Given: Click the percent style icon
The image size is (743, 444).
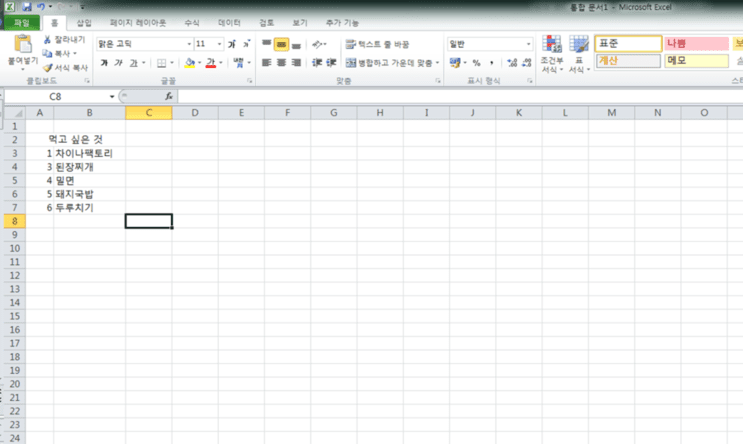Looking at the screenshot, I should pyautogui.click(x=477, y=63).
